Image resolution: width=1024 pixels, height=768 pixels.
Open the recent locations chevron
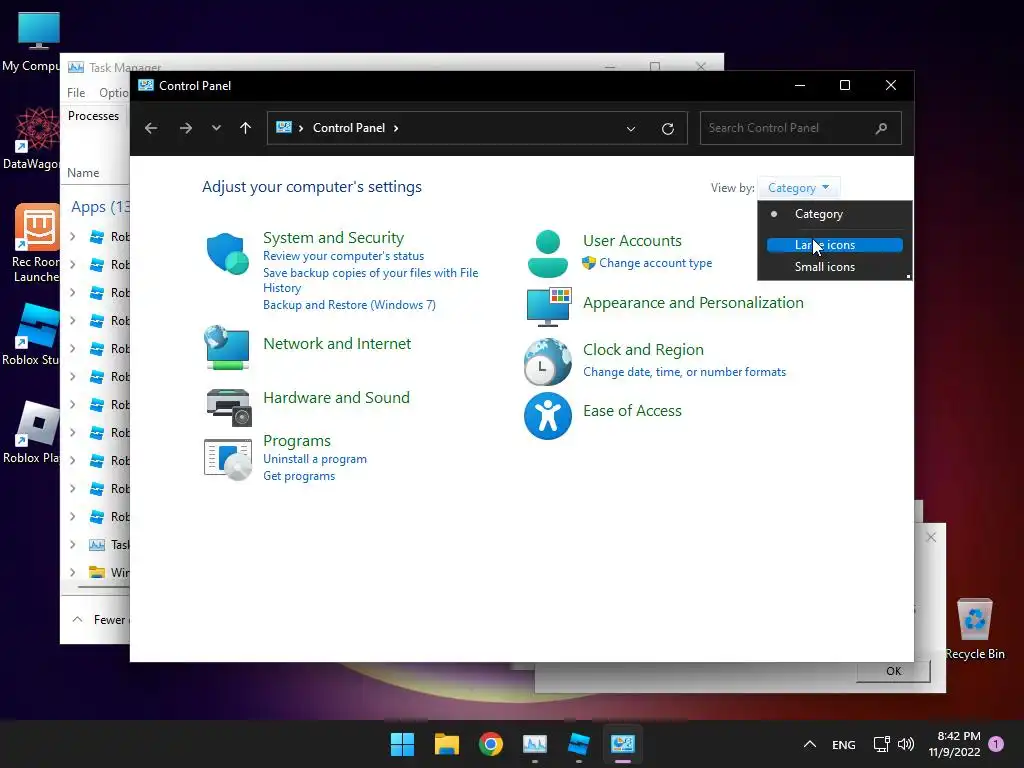216,128
